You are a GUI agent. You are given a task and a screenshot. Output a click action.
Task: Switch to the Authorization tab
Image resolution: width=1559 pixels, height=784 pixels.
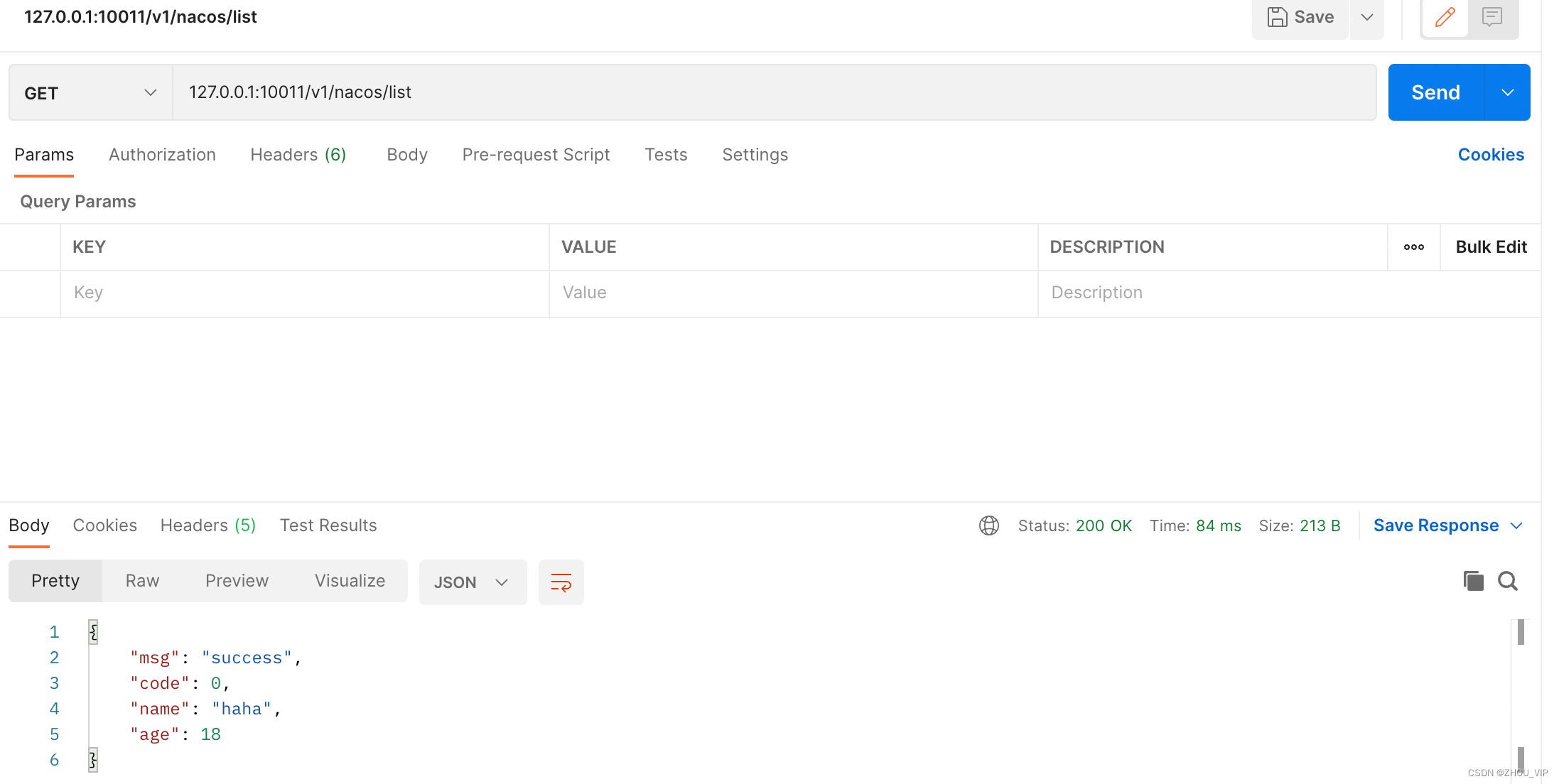point(162,155)
